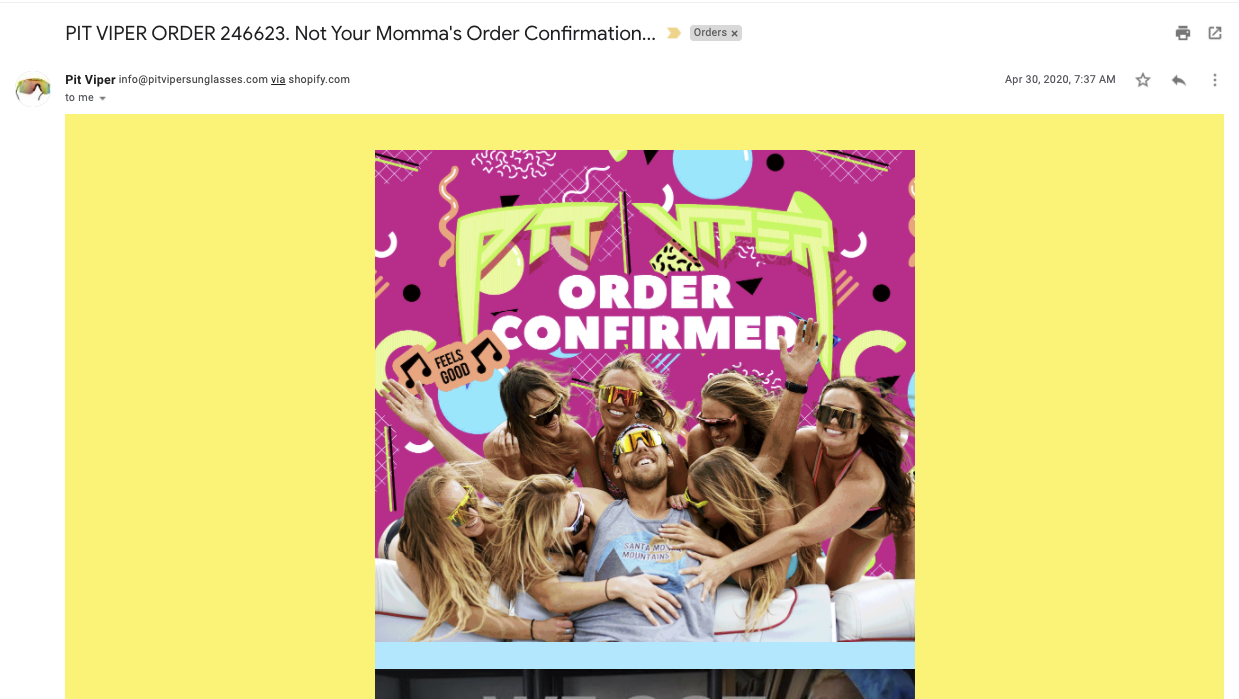This screenshot has height=699, width=1239.
Task: Open the Pit Viper sender avatar
Action: click(33, 88)
